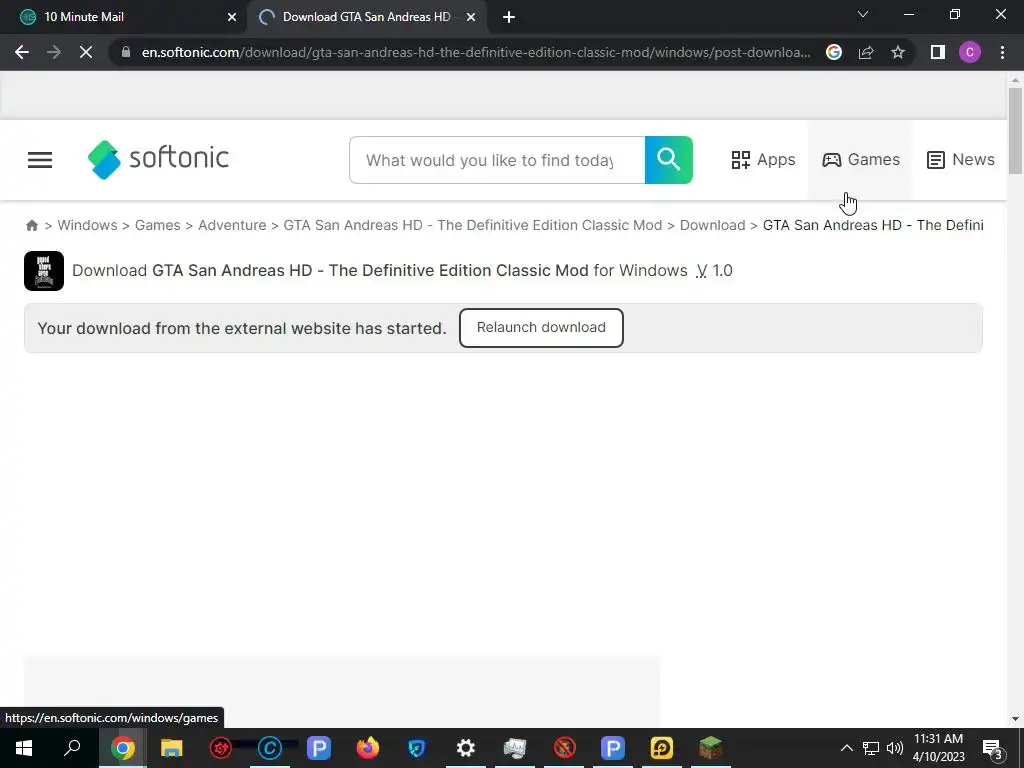Share this page icon

[866, 52]
